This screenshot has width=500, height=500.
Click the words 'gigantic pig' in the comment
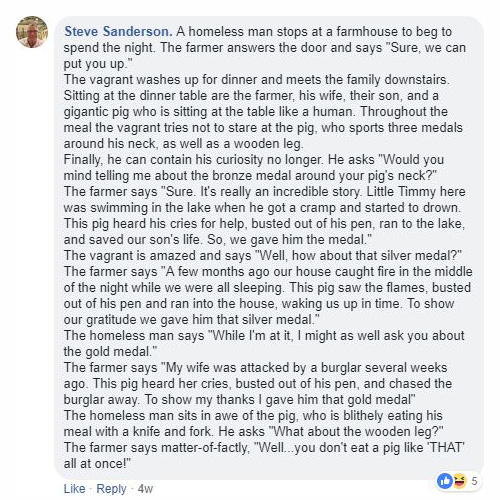pyautogui.click(x=96, y=112)
